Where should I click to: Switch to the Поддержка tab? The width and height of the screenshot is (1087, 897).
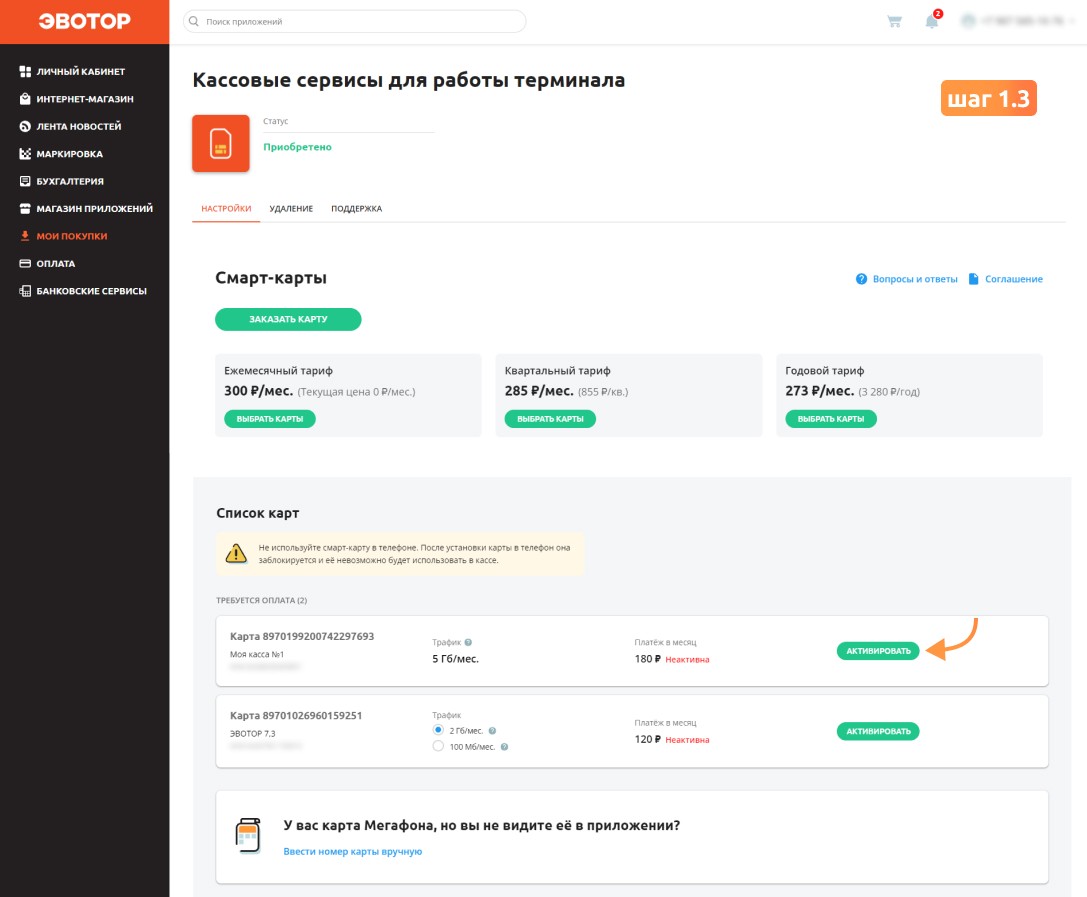tap(356, 209)
